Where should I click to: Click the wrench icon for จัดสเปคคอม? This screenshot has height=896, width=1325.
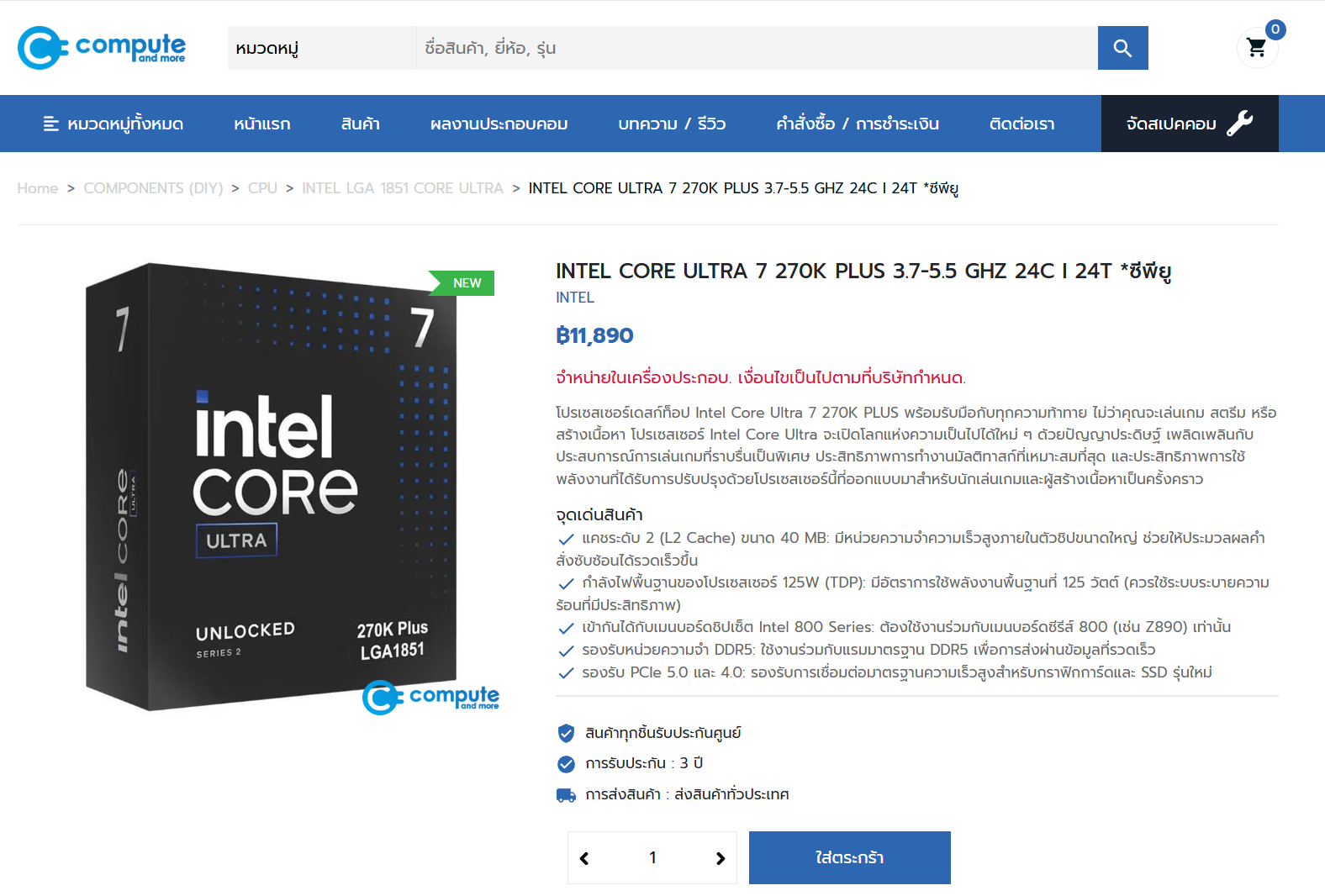click(x=1239, y=124)
